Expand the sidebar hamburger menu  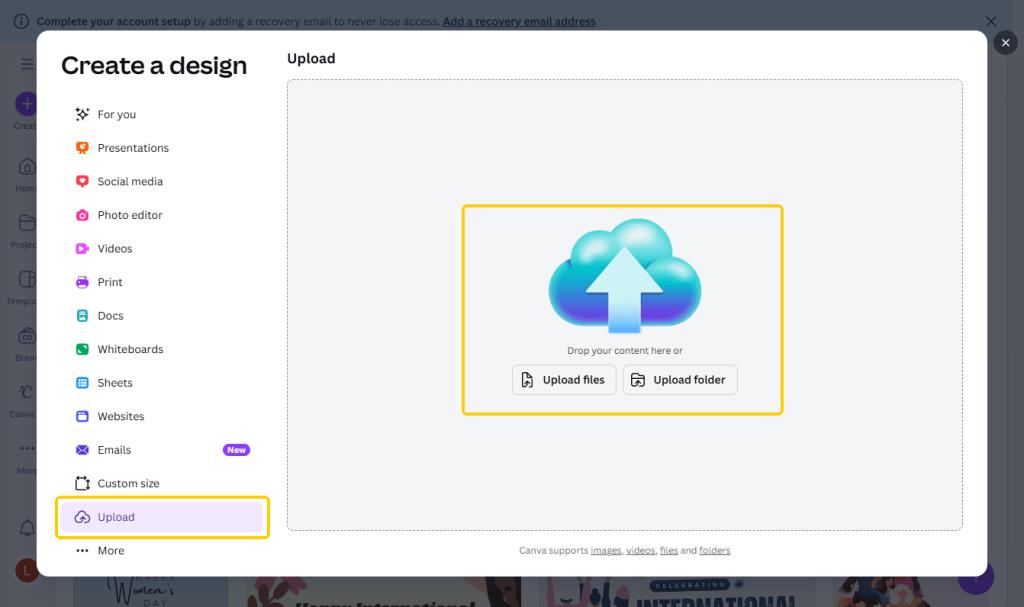(27, 63)
